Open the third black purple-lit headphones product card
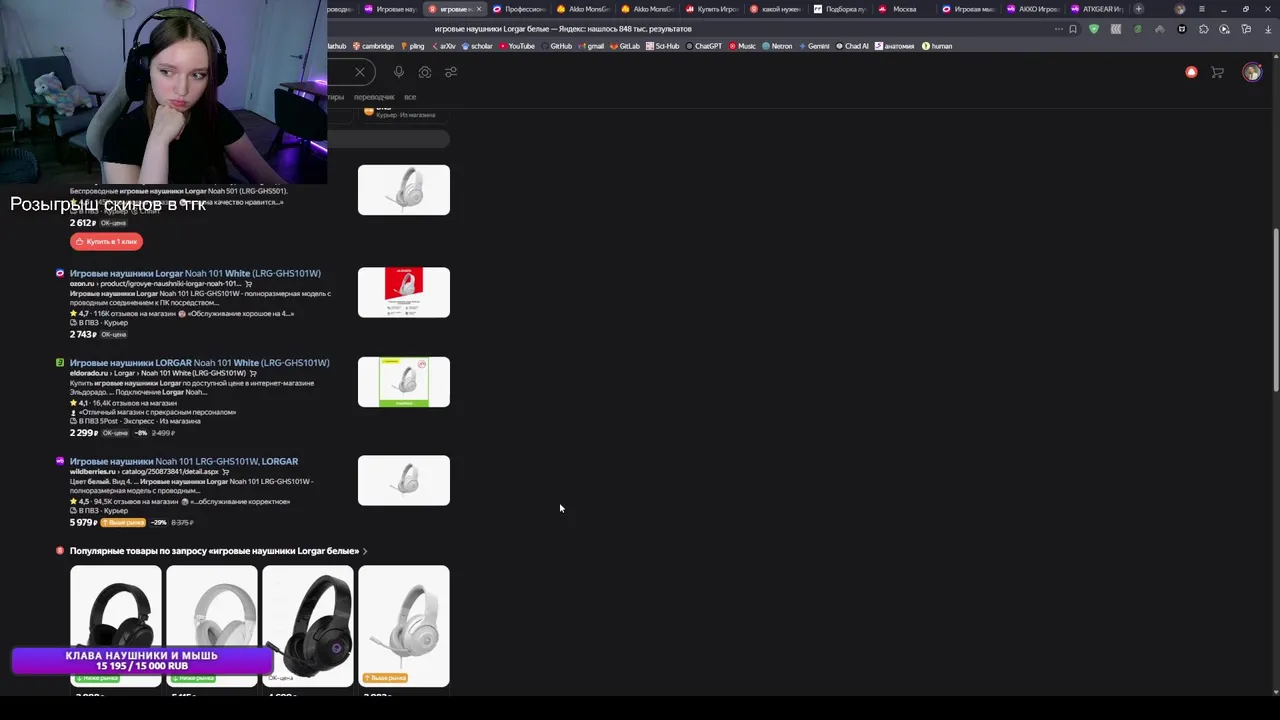 pos(308,626)
